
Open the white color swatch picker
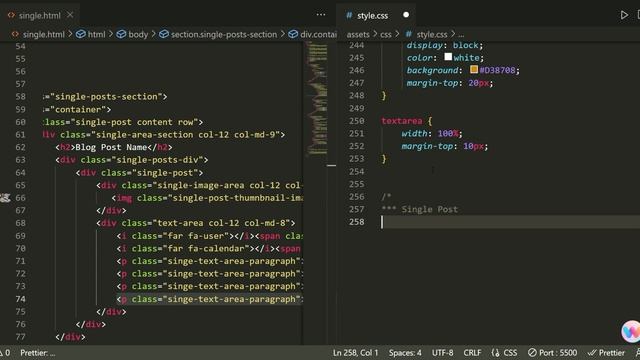click(448, 57)
